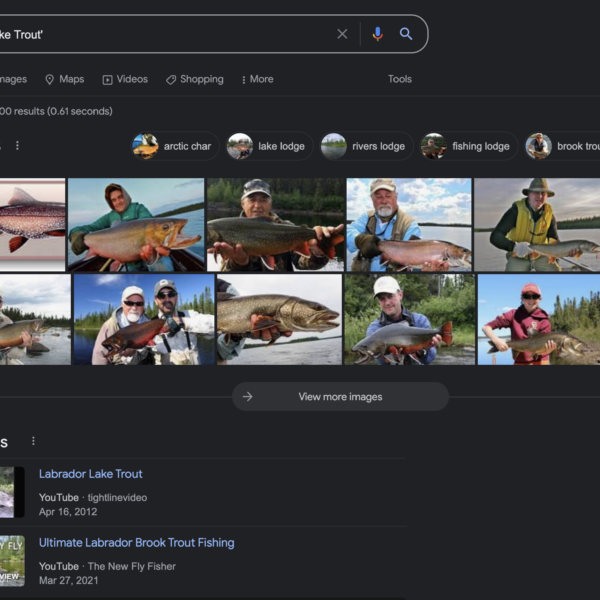Select the lake lodge suggestion chip

pyautogui.click(x=268, y=146)
